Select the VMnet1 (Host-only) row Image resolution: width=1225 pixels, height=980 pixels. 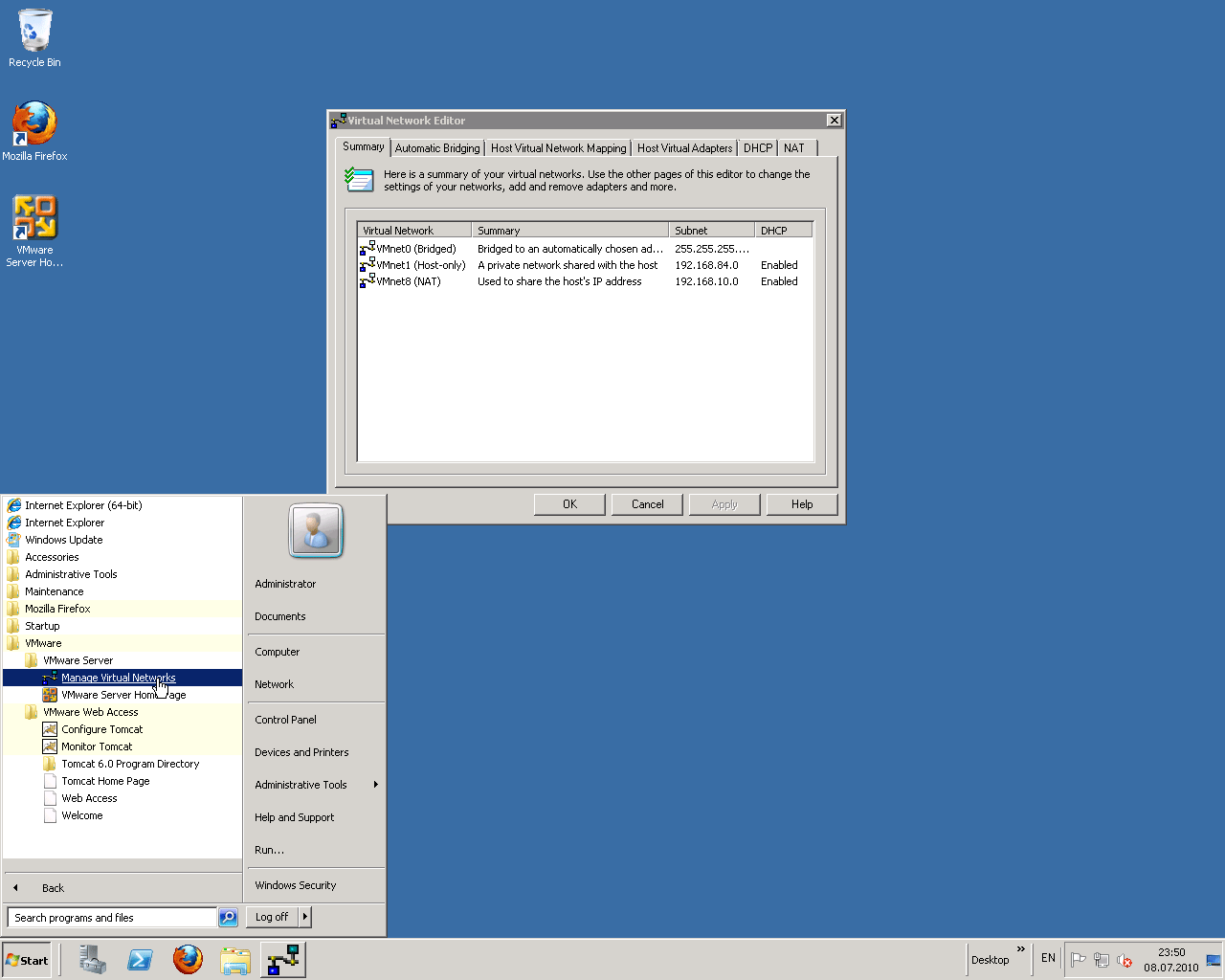(x=585, y=265)
